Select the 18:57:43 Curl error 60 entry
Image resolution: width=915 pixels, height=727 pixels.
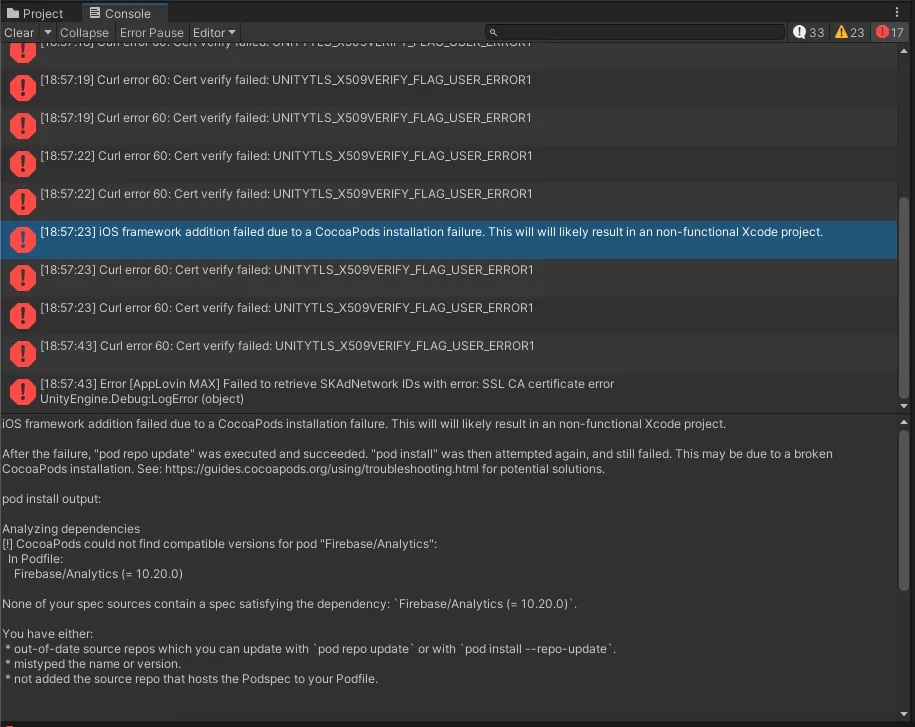click(448, 353)
